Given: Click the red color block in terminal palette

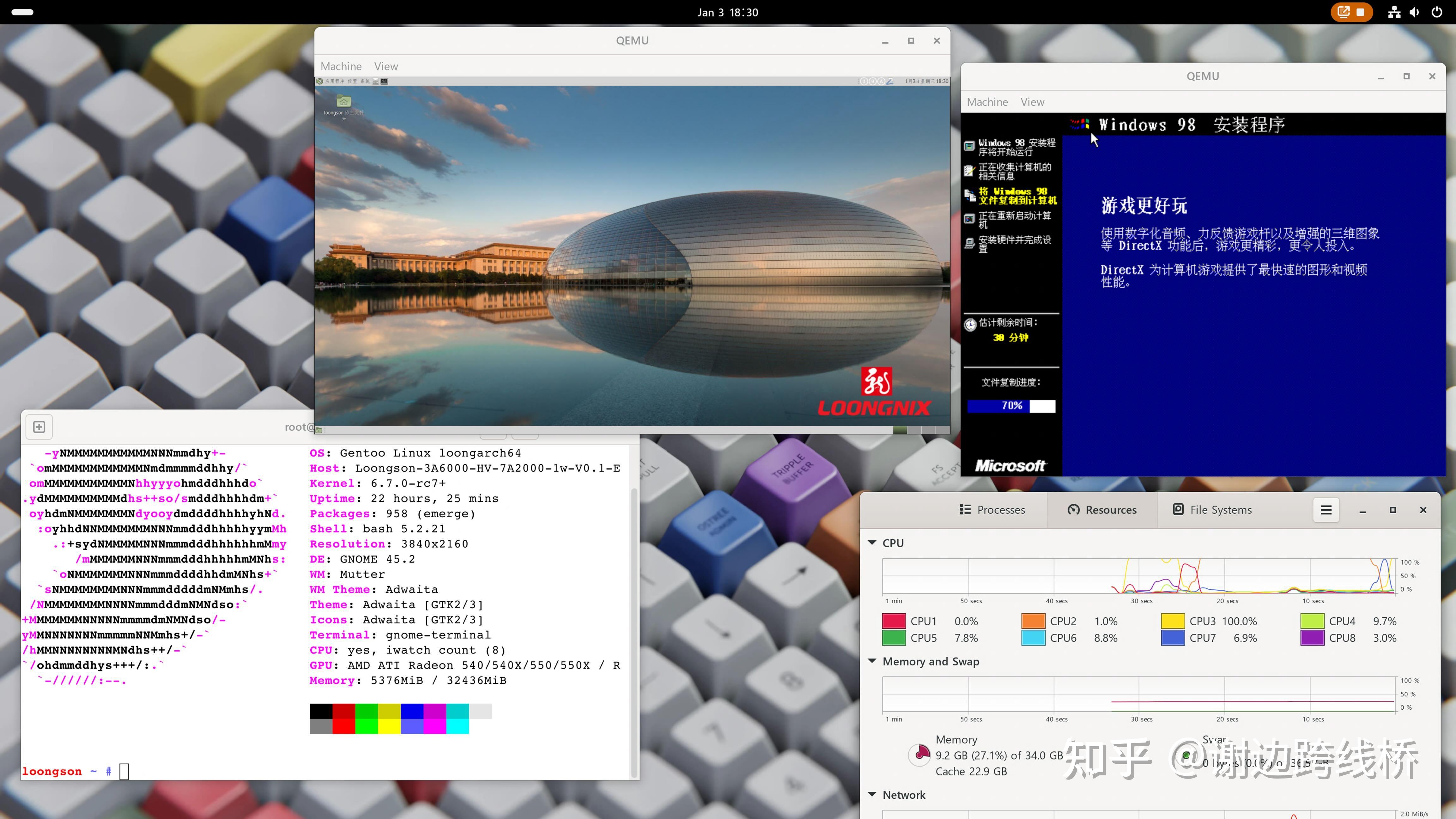Looking at the screenshot, I should [x=344, y=711].
